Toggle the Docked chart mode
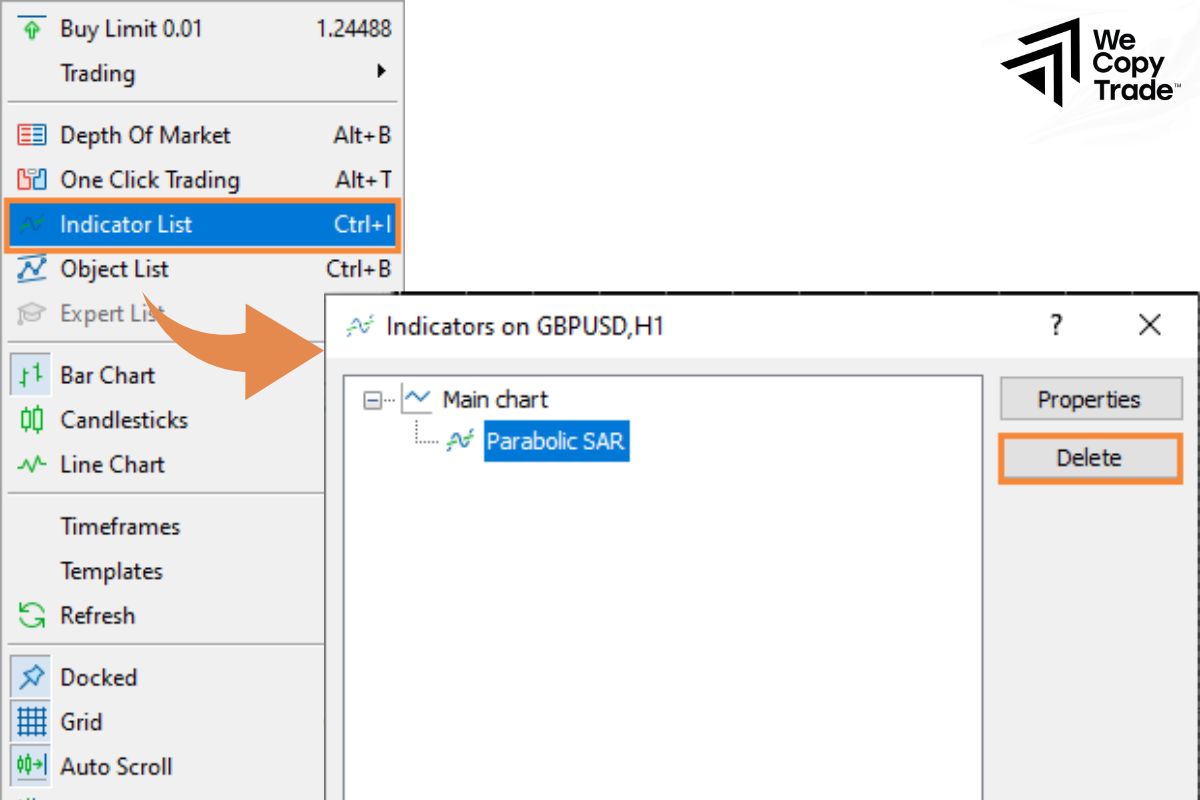This screenshot has width=1200, height=800. click(x=30, y=676)
